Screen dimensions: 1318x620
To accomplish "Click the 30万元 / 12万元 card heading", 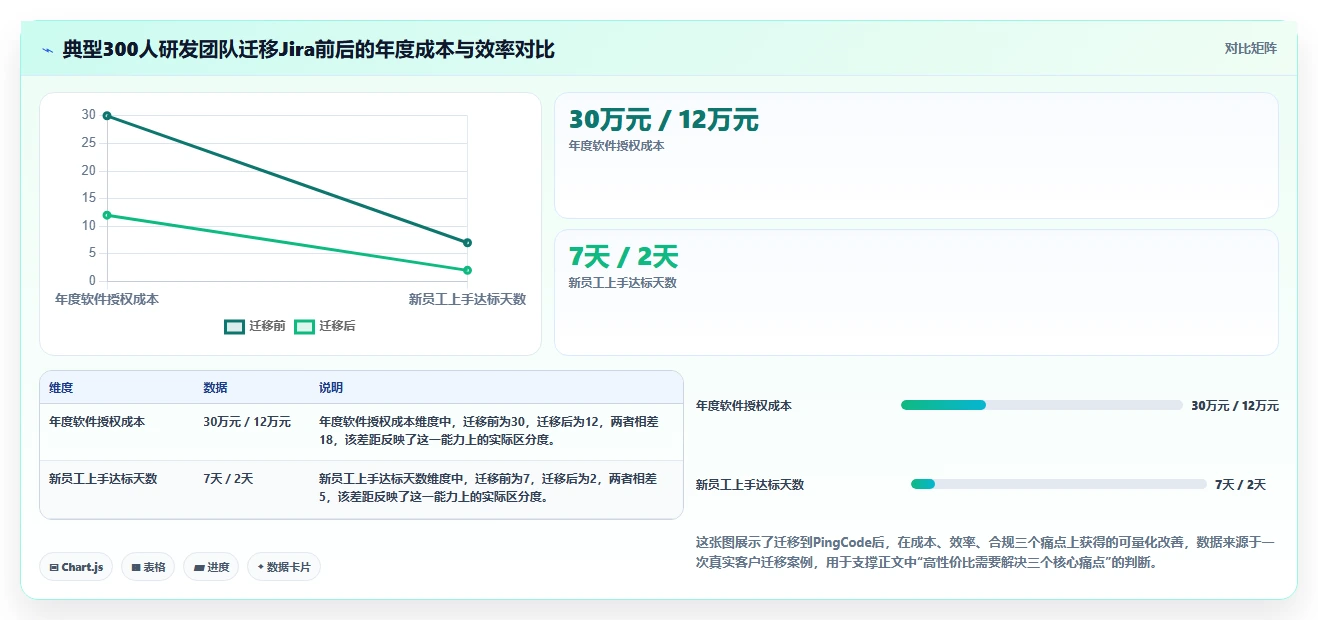I will pos(664,120).
